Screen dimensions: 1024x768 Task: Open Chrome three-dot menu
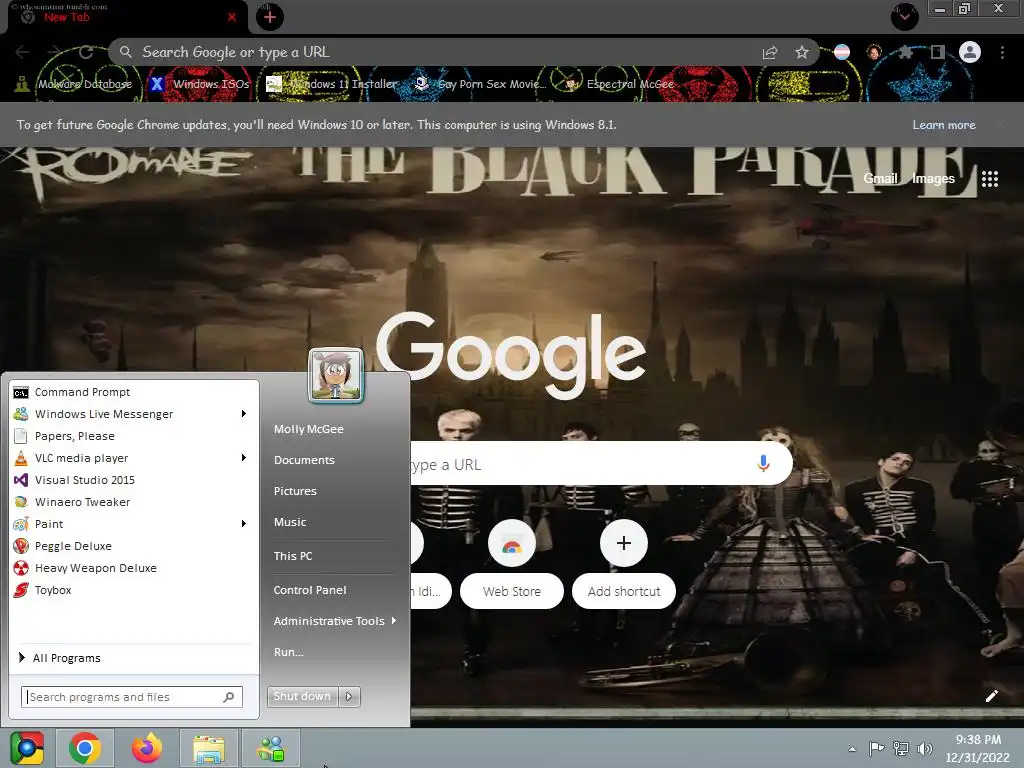tap(1002, 52)
